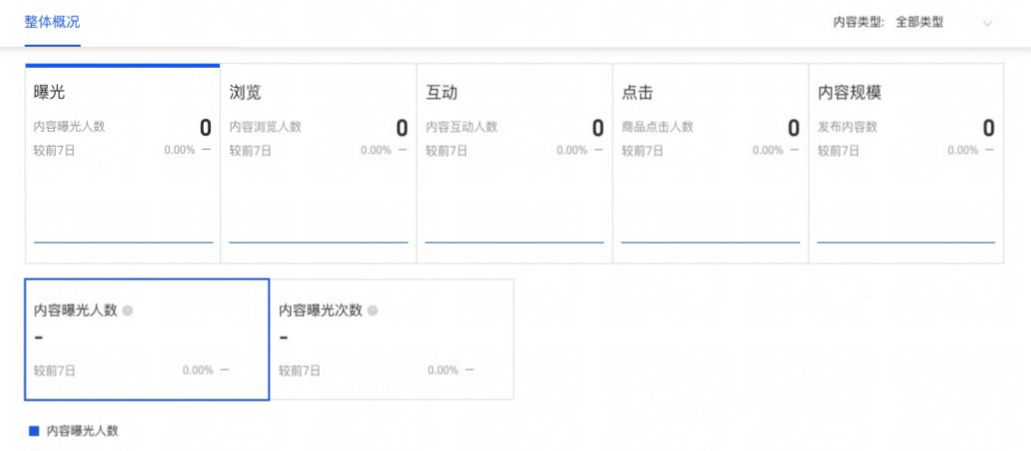Switch to the 整体概况 tab
This screenshot has height=451, width=1031.
point(53,22)
